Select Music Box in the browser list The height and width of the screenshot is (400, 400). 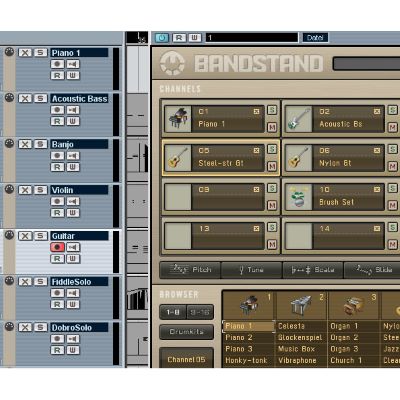click(x=296, y=349)
